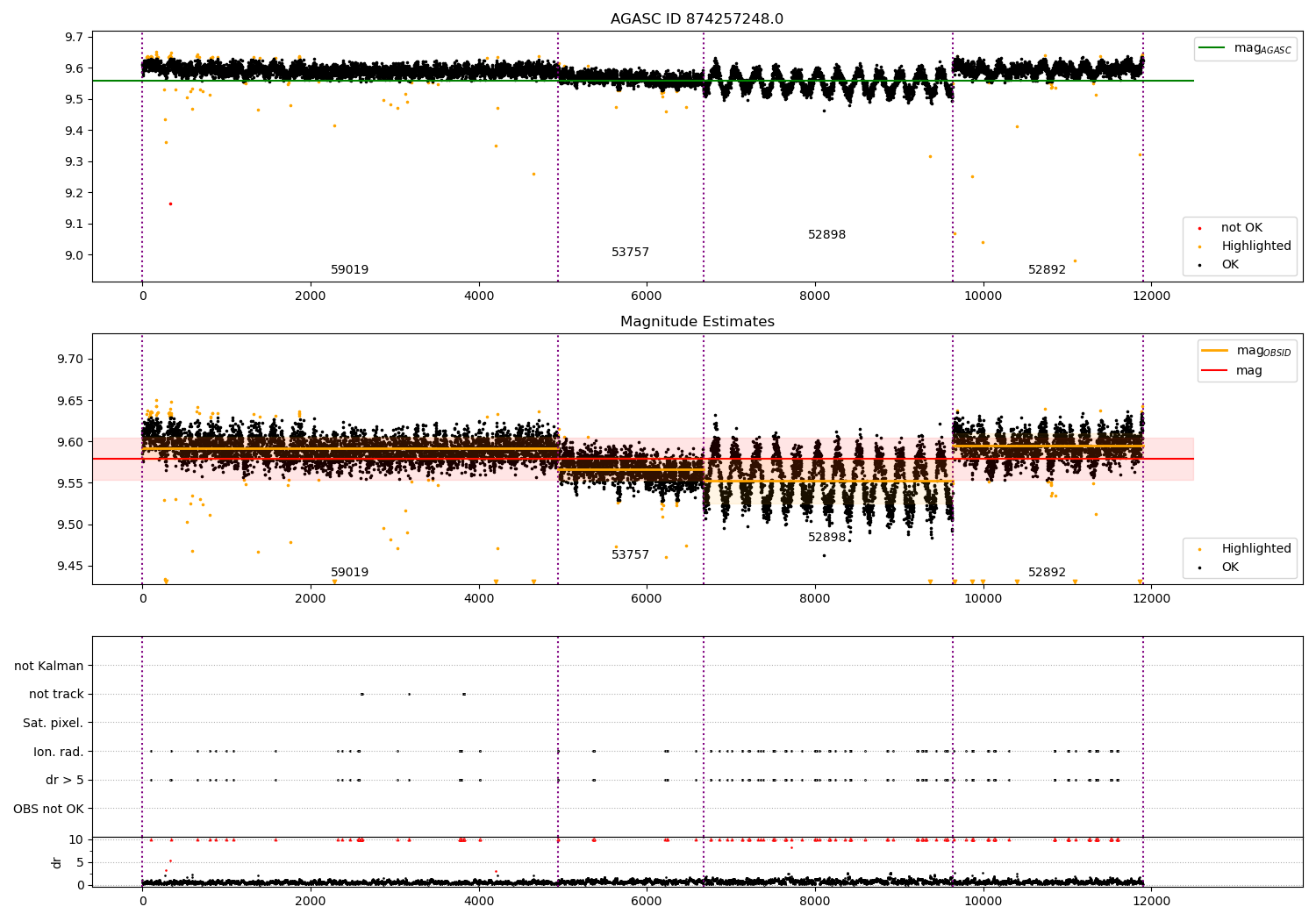Click the red 'not OK' outlier point near 9.16
Image resolution: width=1316 pixels, height=921 pixels.
(x=170, y=203)
